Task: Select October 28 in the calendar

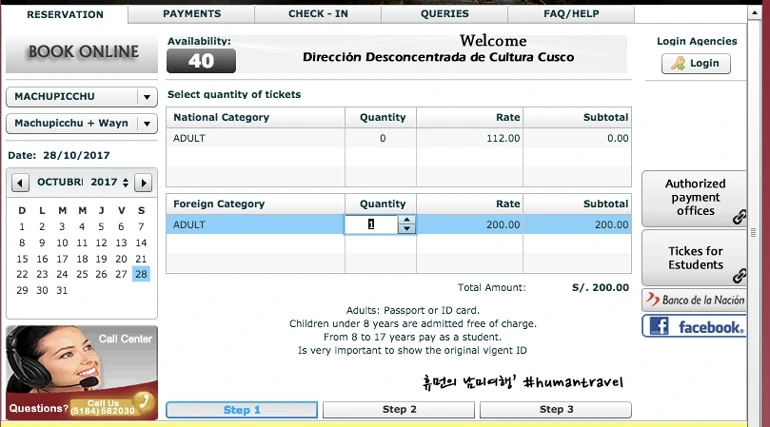Action: (141, 274)
